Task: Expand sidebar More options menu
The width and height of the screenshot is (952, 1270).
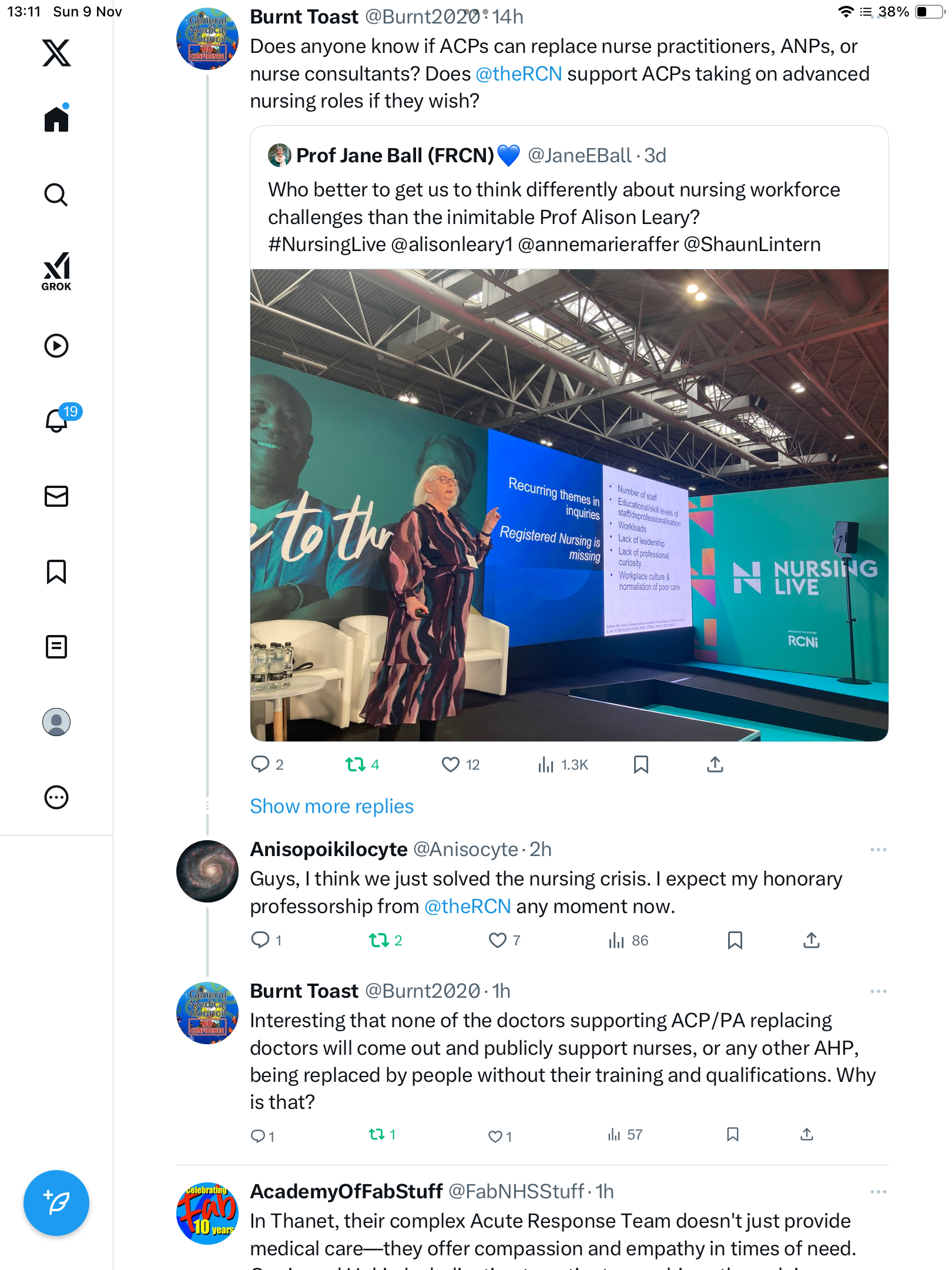Action: [56, 797]
